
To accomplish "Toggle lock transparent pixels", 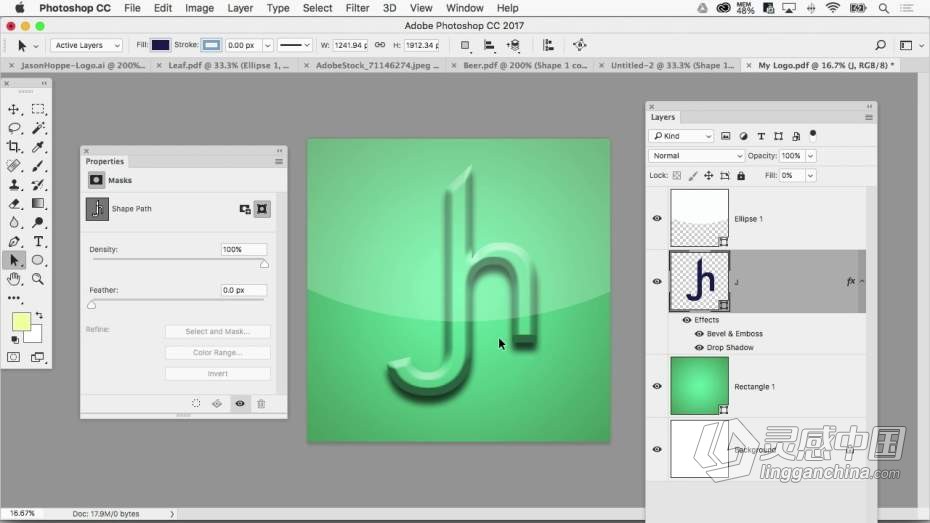I will point(677,176).
